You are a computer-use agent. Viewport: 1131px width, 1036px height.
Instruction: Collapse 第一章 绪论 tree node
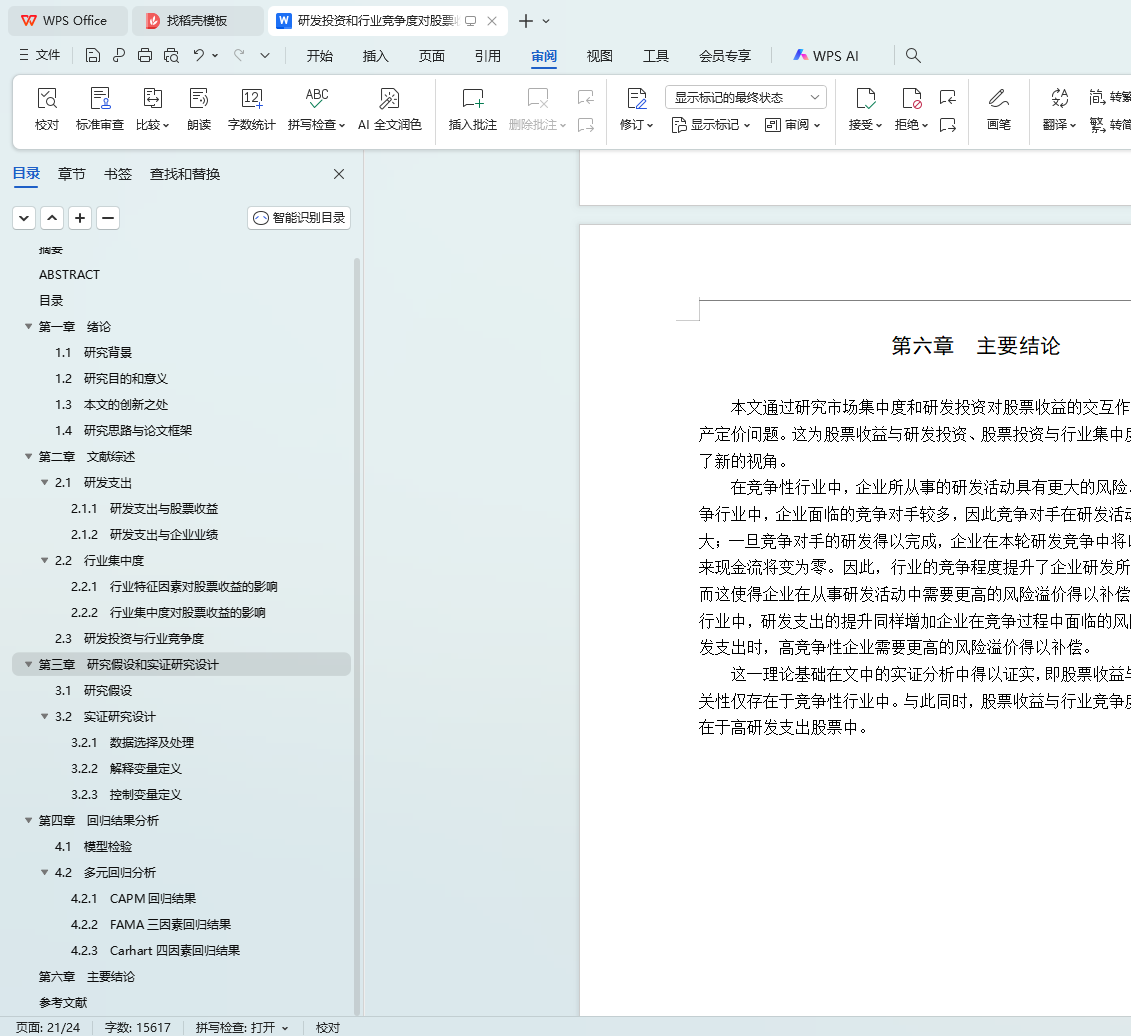[x=28, y=326]
